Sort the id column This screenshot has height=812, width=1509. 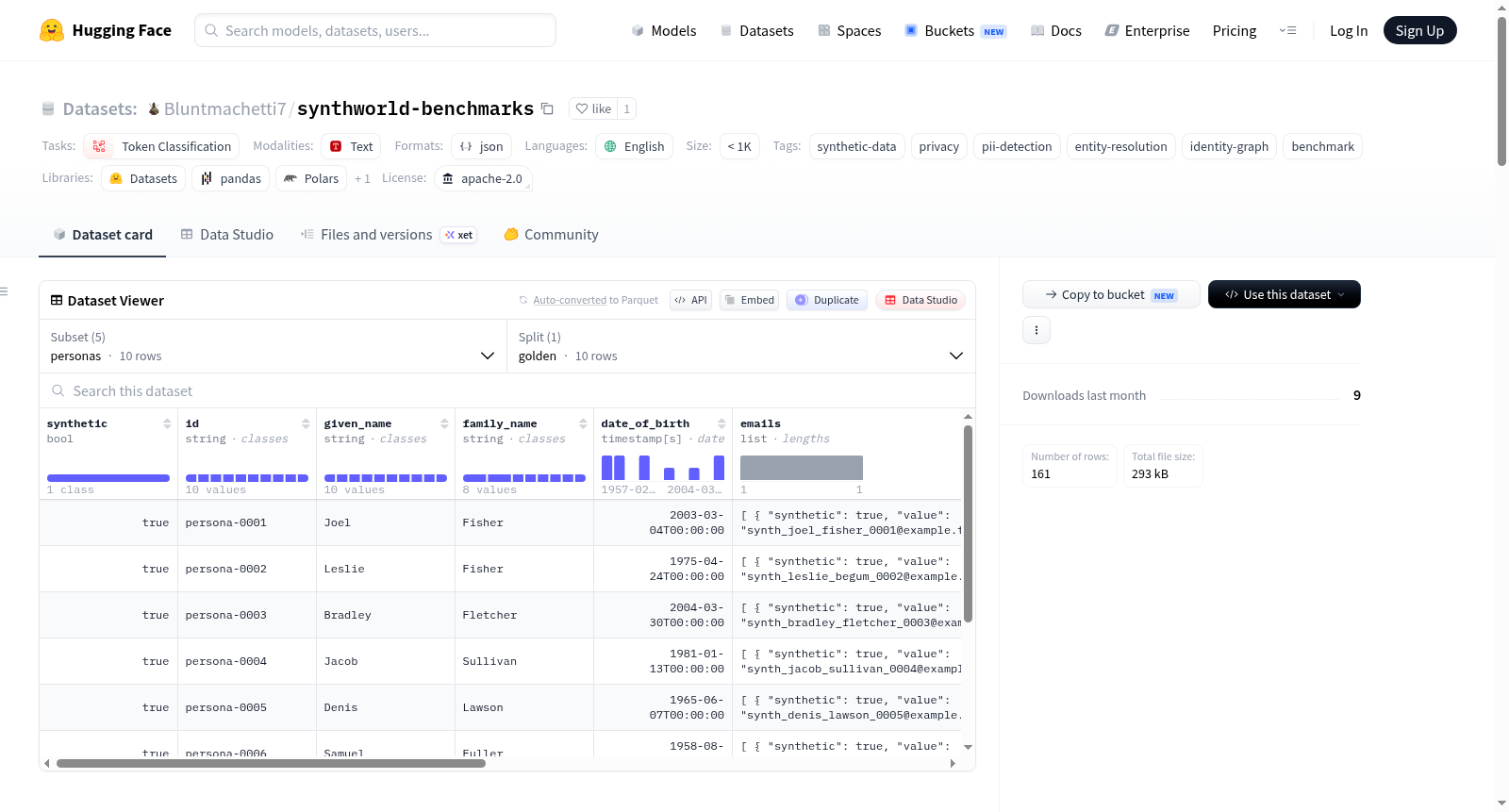click(x=306, y=423)
